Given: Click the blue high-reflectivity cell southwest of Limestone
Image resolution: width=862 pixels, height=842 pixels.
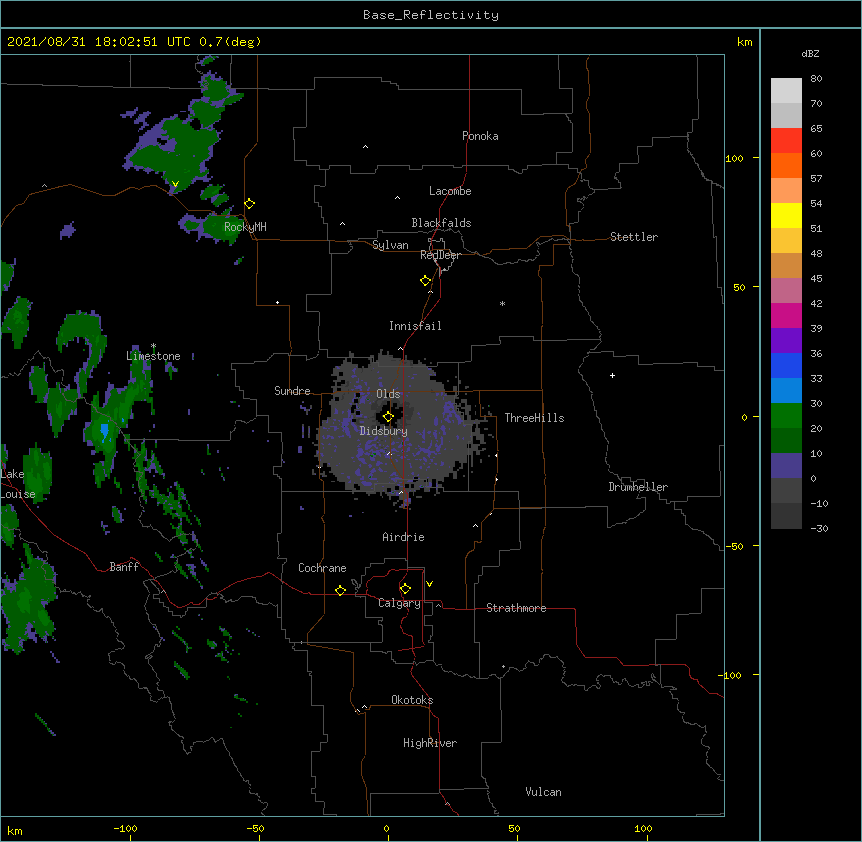Looking at the screenshot, I should pyautogui.click(x=104, y=430).
